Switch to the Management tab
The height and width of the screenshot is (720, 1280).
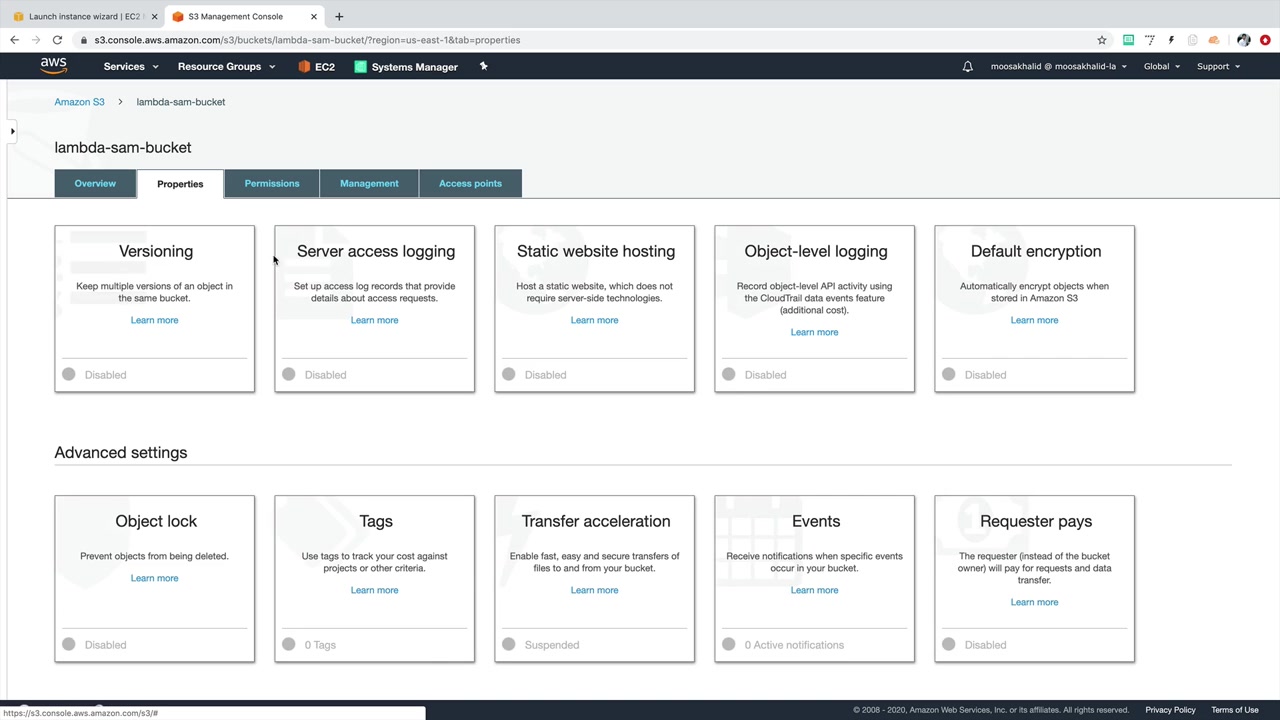click(369, 184)
